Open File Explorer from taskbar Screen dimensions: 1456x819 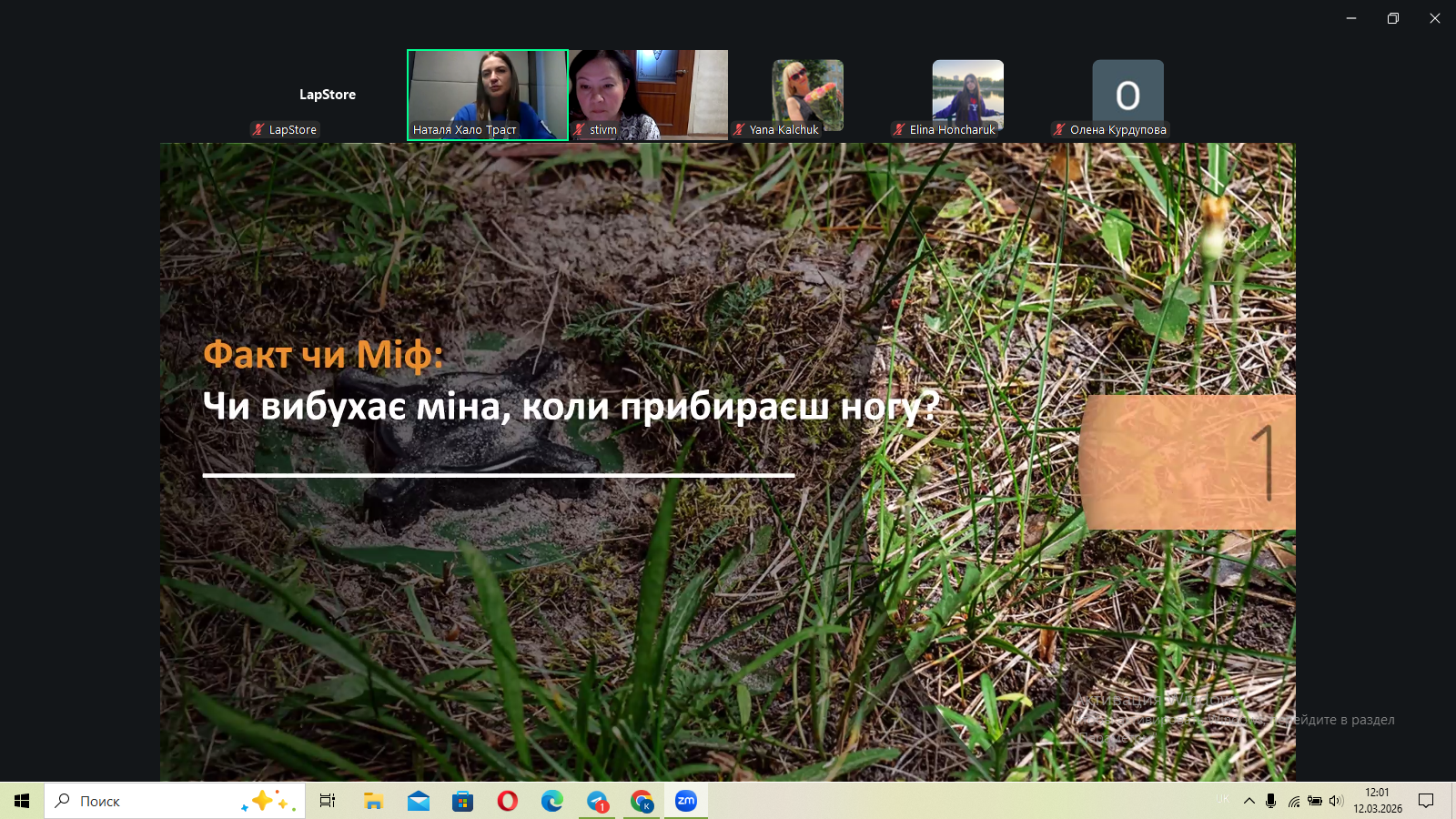pyautogui.click(x=374, y=801)
